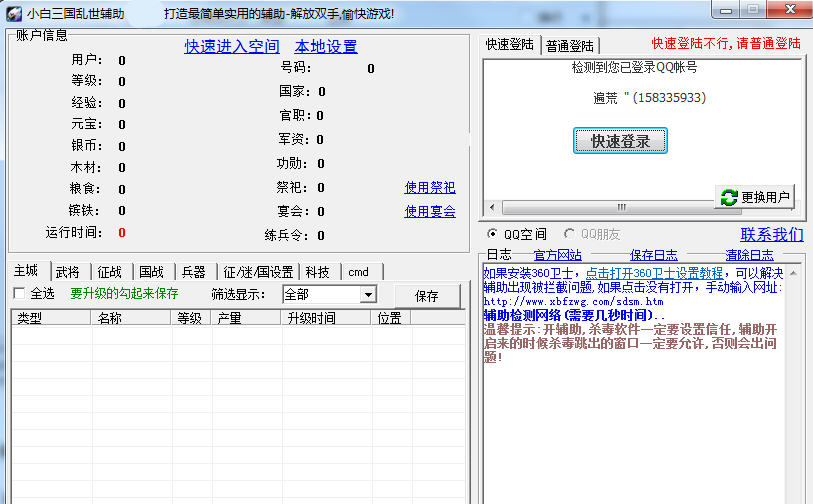Open the 武将 tab
This screenshot has height=504, width=813.
coord(68,272)
